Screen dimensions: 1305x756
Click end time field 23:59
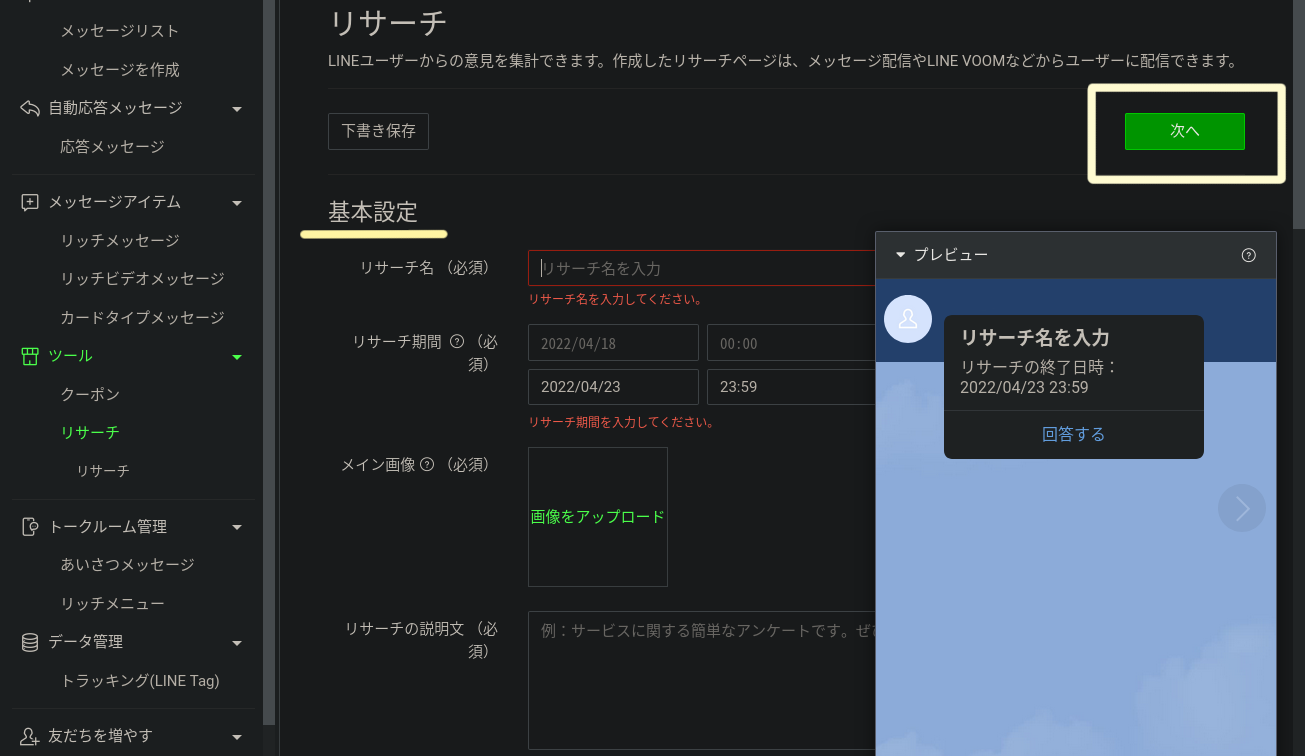click(x=791, y=386)
